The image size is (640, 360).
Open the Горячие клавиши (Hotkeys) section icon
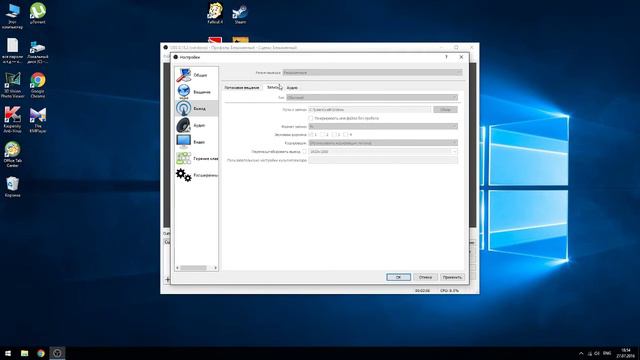(183, 158)
